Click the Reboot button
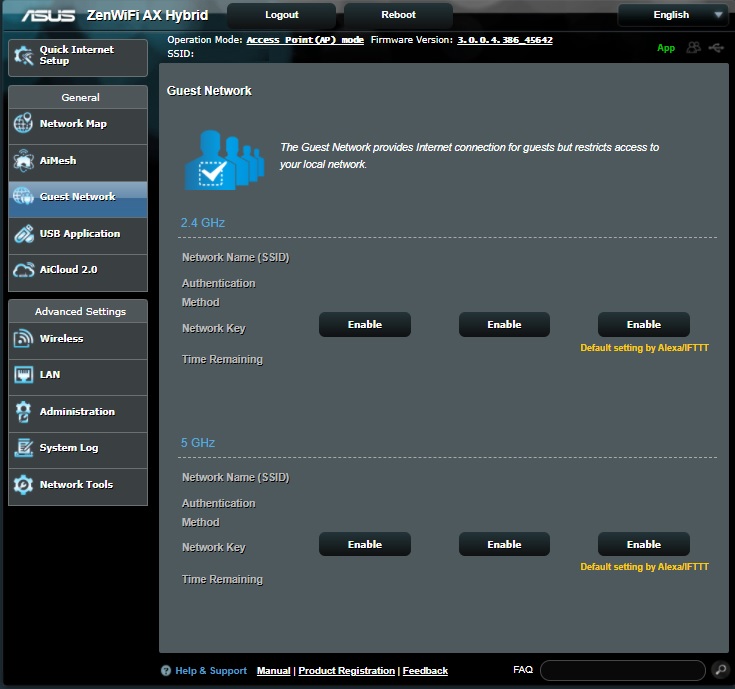This screenshot has height=689, width=735. [x=398, y=15]
